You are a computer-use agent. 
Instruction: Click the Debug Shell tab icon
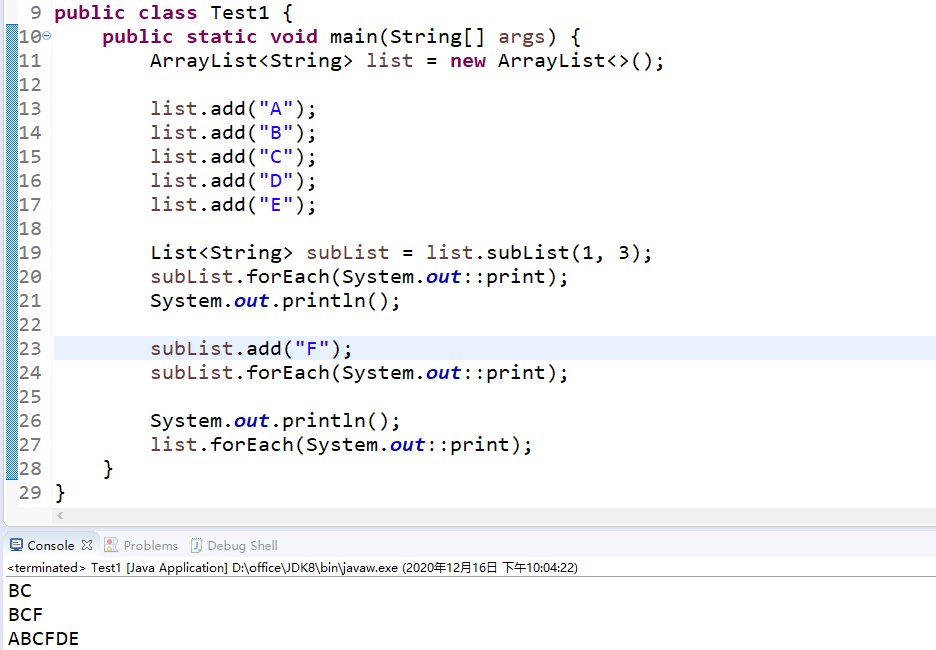[196, 546]
